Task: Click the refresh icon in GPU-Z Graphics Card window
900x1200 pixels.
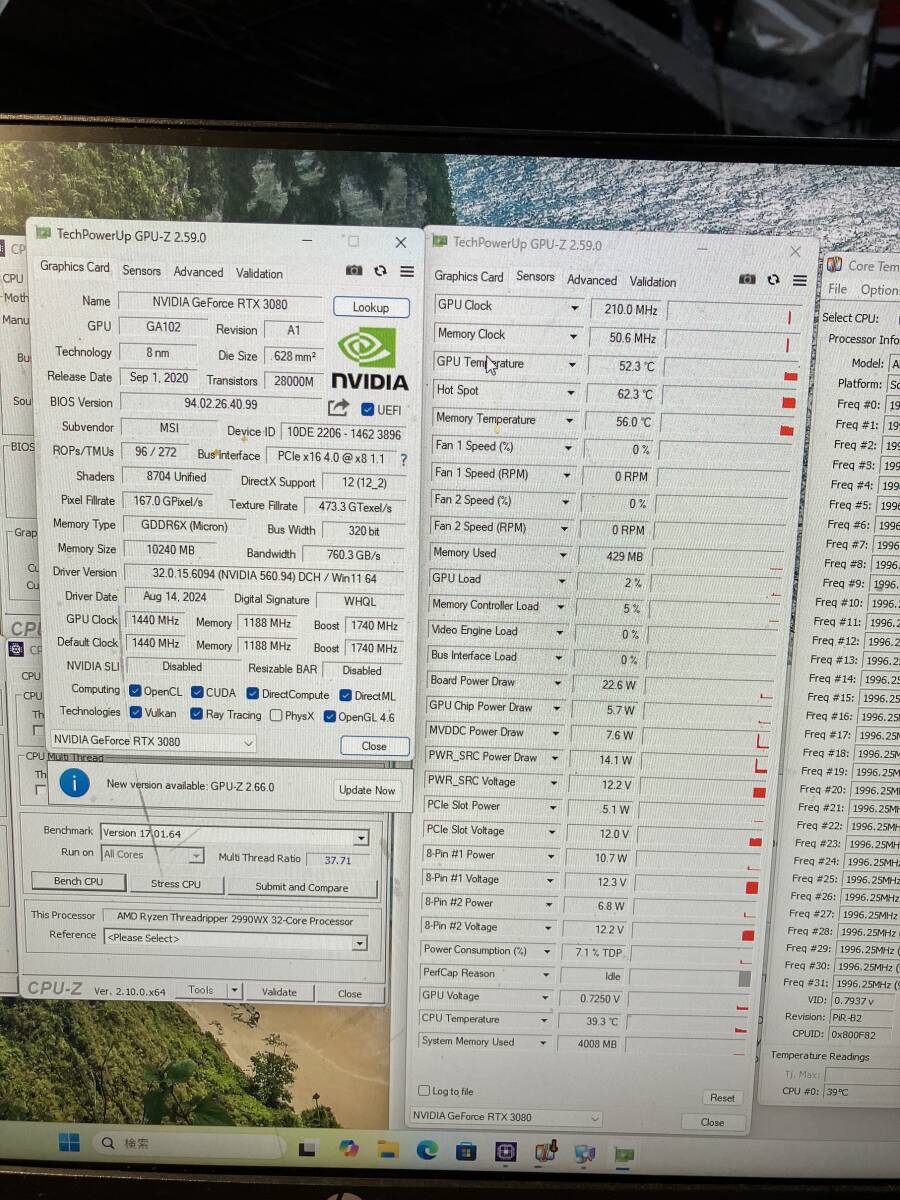Action: [380, 271]
